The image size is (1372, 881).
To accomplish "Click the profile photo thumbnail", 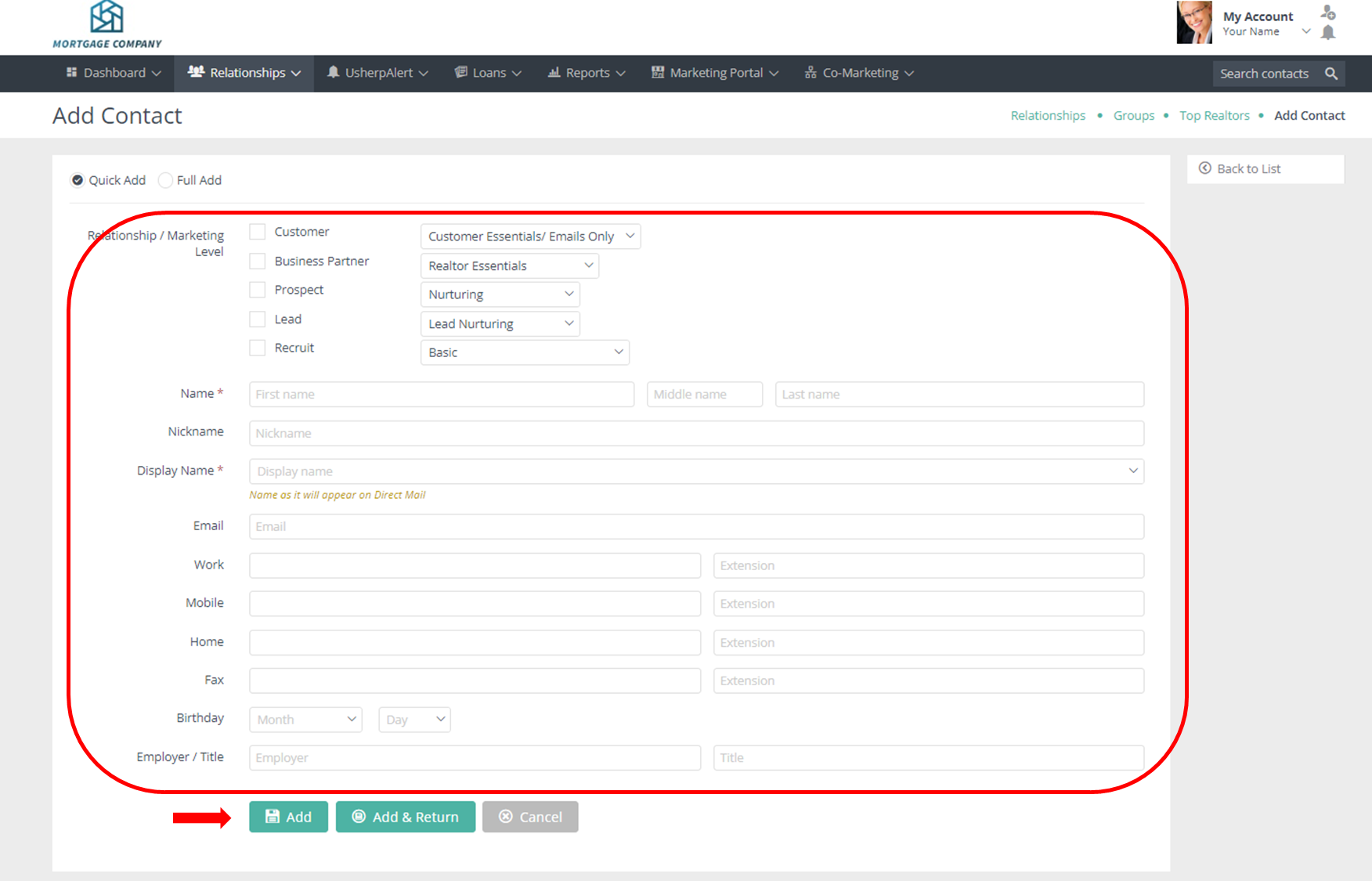I will point(1193,23).
